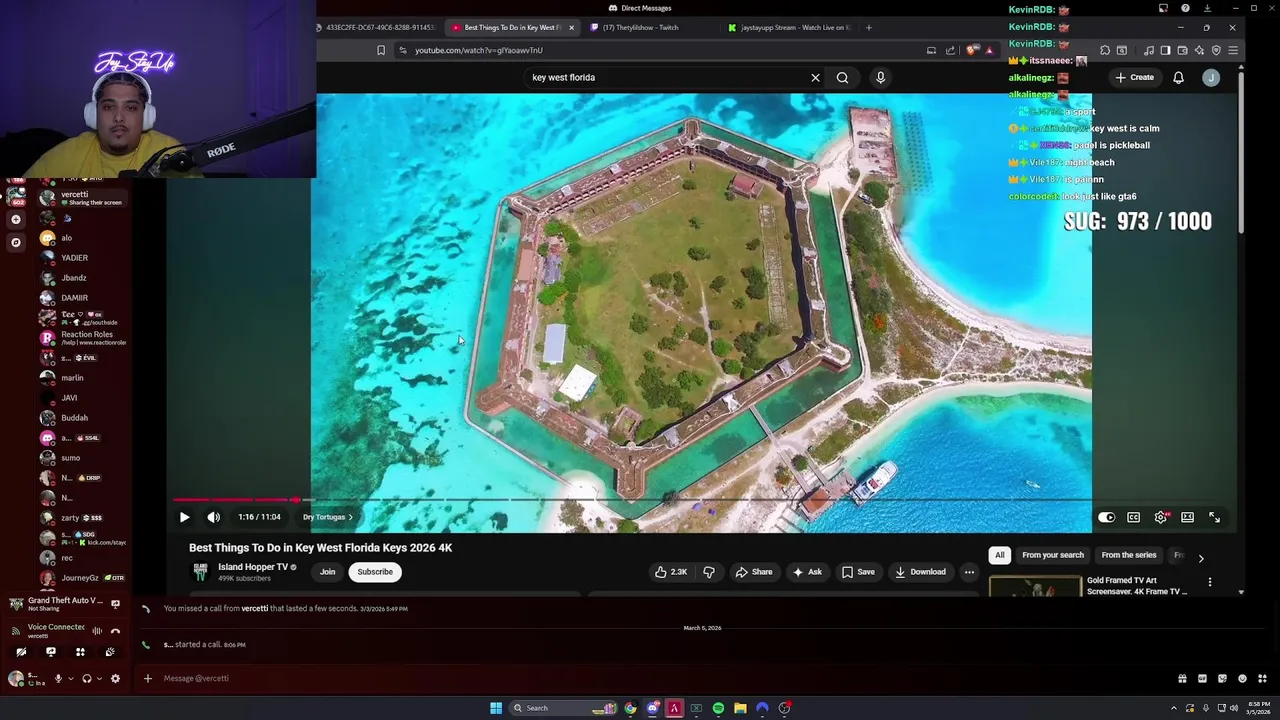Image resolution: width=1280 pixels, height=720 pixels.
Task: Save the video to a playlist
Action: 858,572
